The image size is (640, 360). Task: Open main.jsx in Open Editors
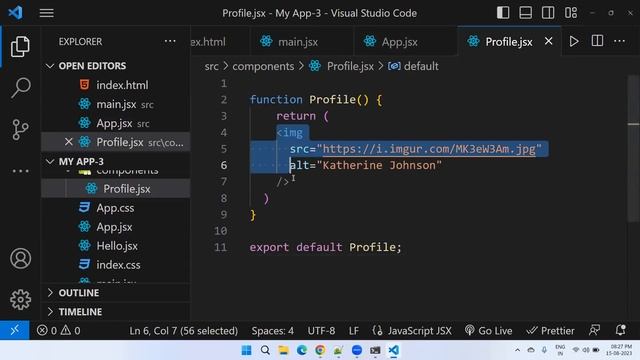[x=116, y=104]
